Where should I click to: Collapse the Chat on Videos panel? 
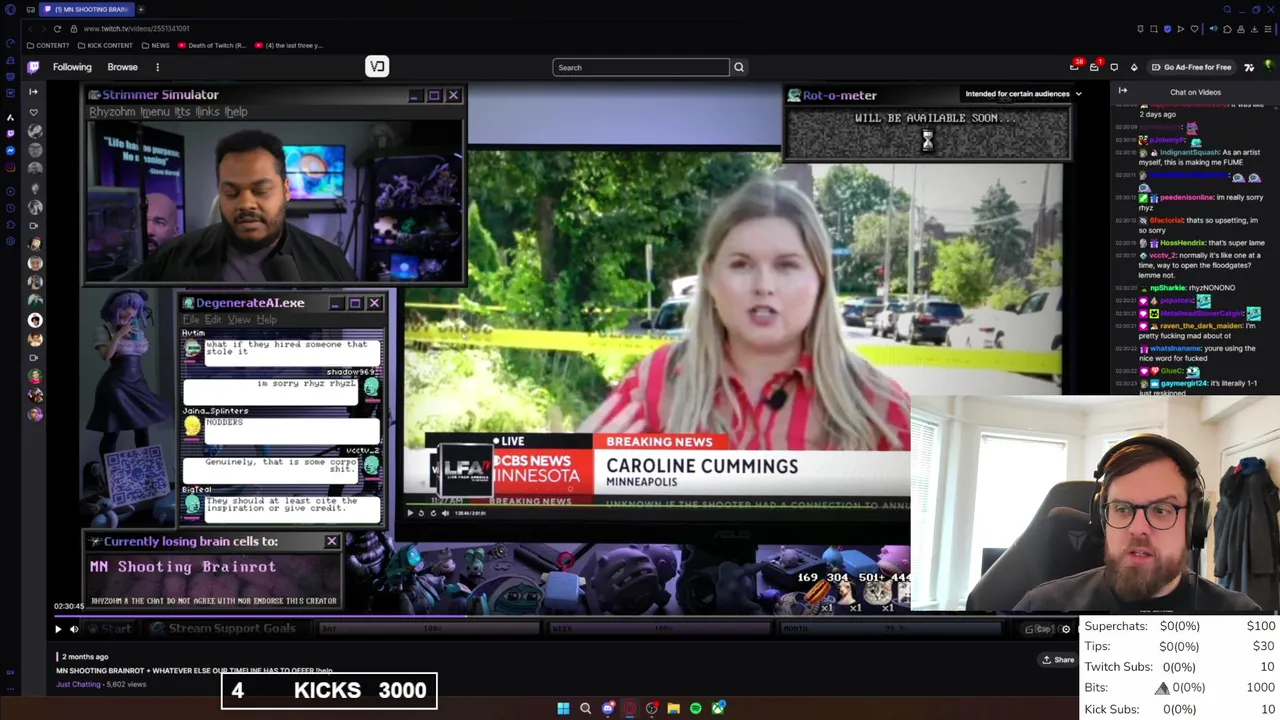[x=1123, y=91]
